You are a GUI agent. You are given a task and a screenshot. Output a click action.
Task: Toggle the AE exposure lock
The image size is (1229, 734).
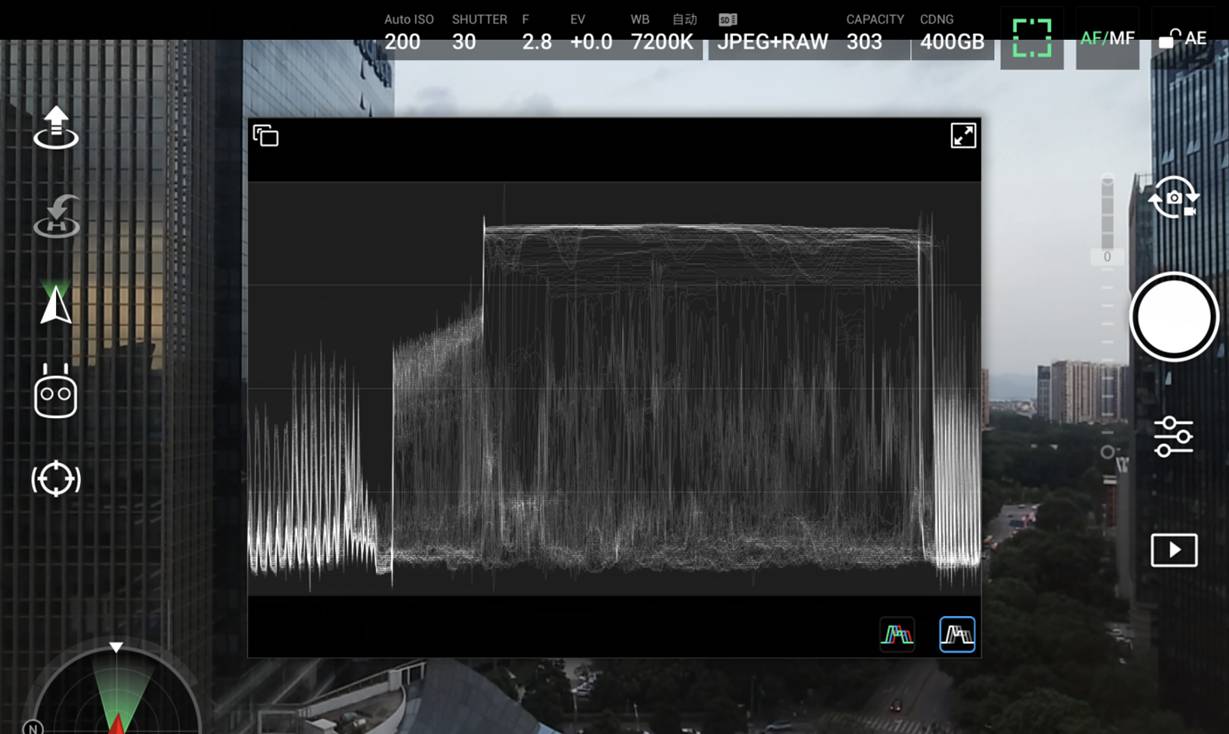tap(1183, 39)
